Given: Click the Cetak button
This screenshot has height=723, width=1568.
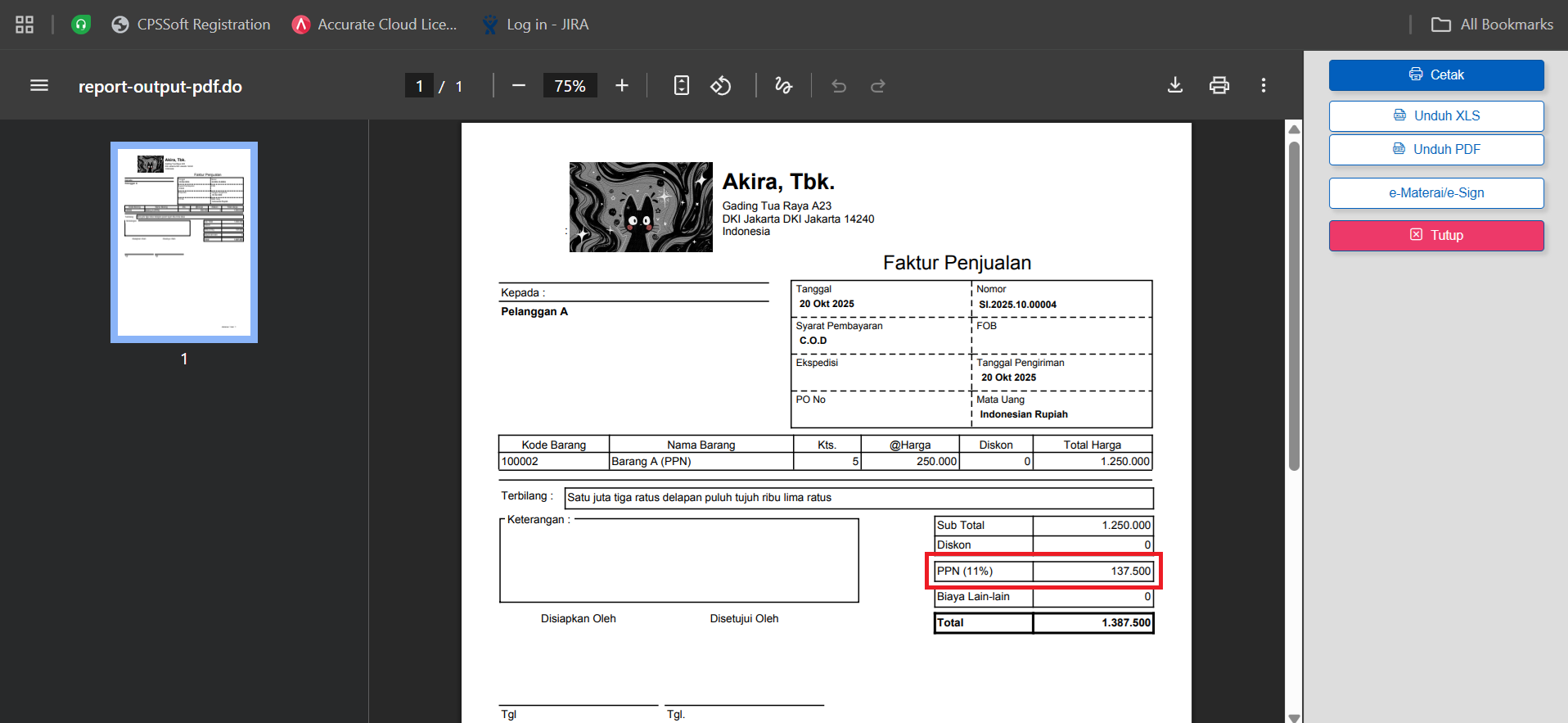Looking at the screenshot, I should coord(1436,75).
